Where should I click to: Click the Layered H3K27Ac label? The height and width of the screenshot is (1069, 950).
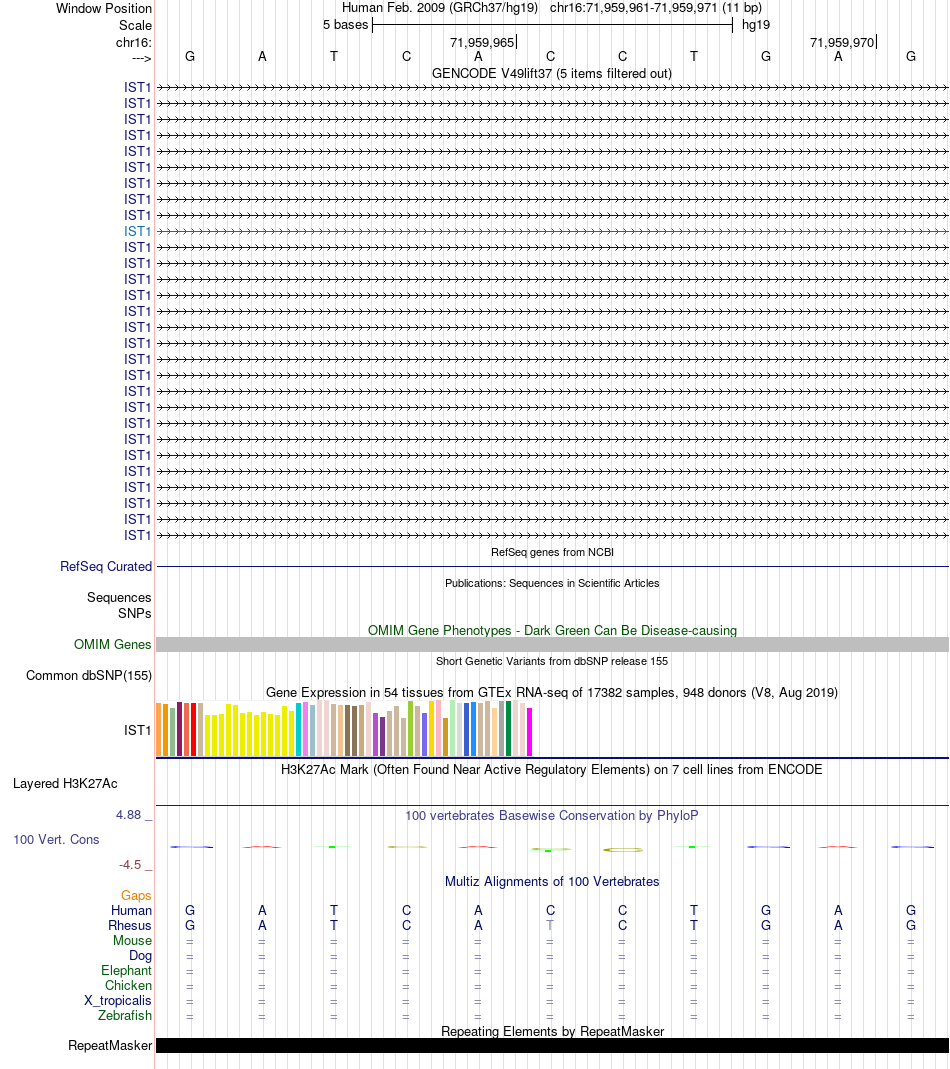65,783
